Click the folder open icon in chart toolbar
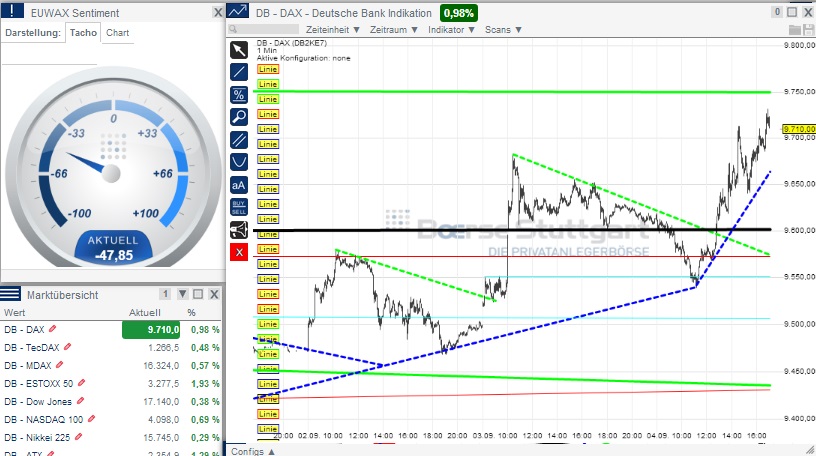The image size is (816, 456). coord(795,30)
